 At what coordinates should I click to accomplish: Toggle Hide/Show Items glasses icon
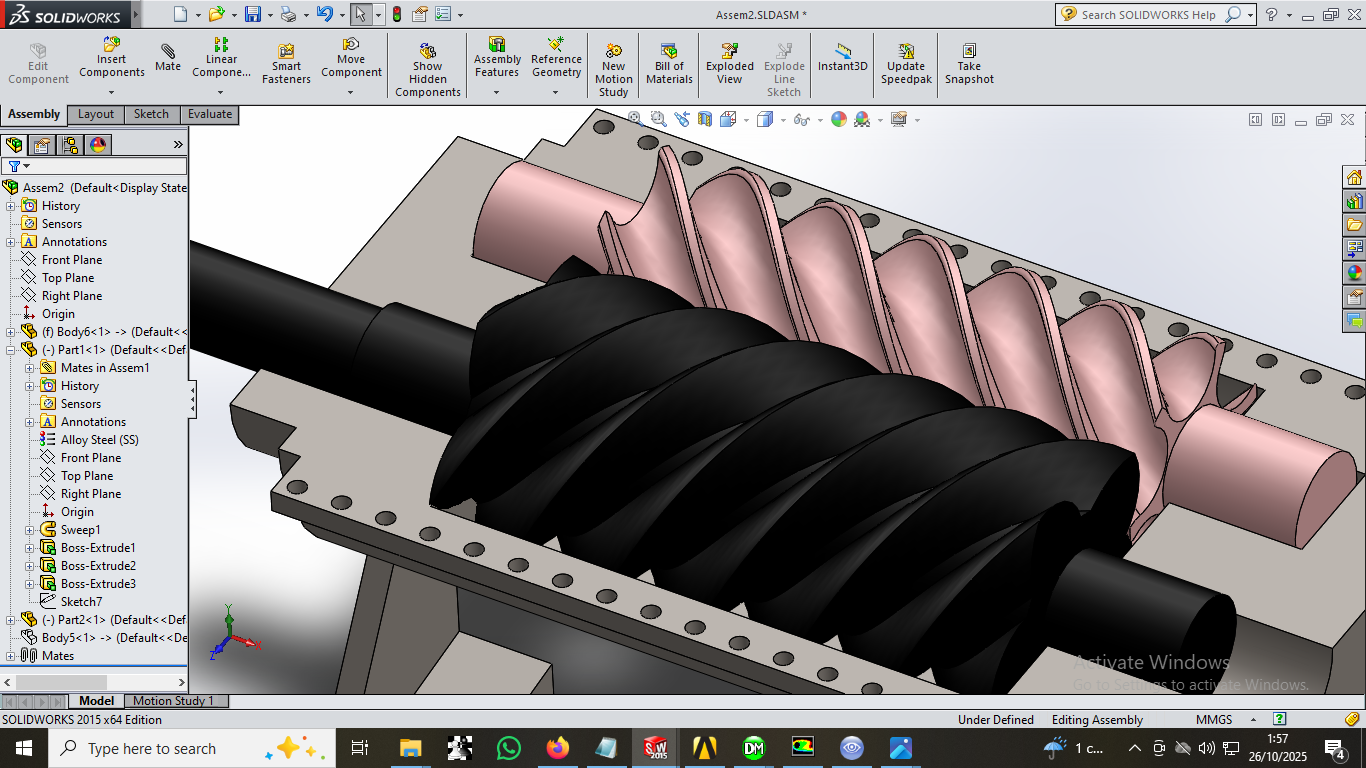pos(800,118)
